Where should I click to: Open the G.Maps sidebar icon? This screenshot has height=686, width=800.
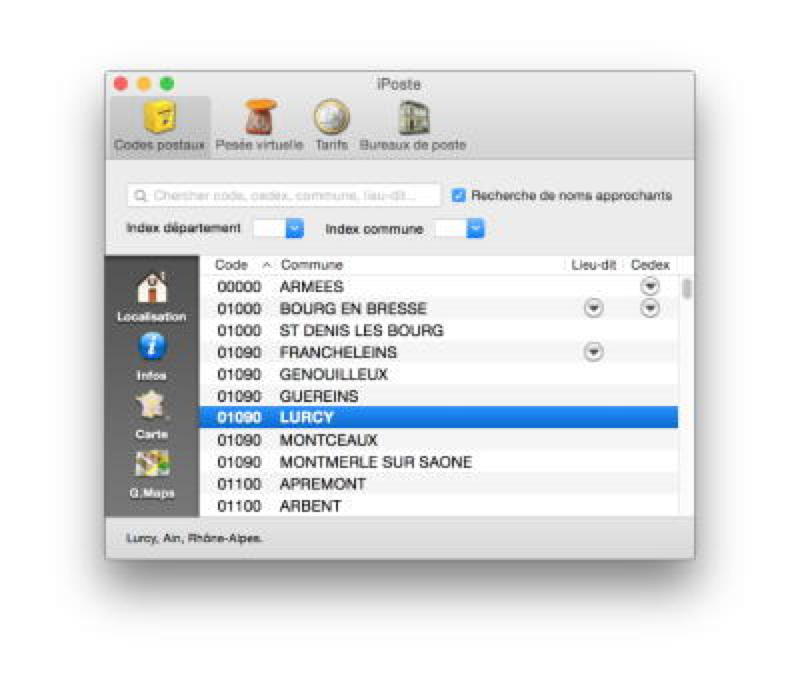[x=152, y=465]
